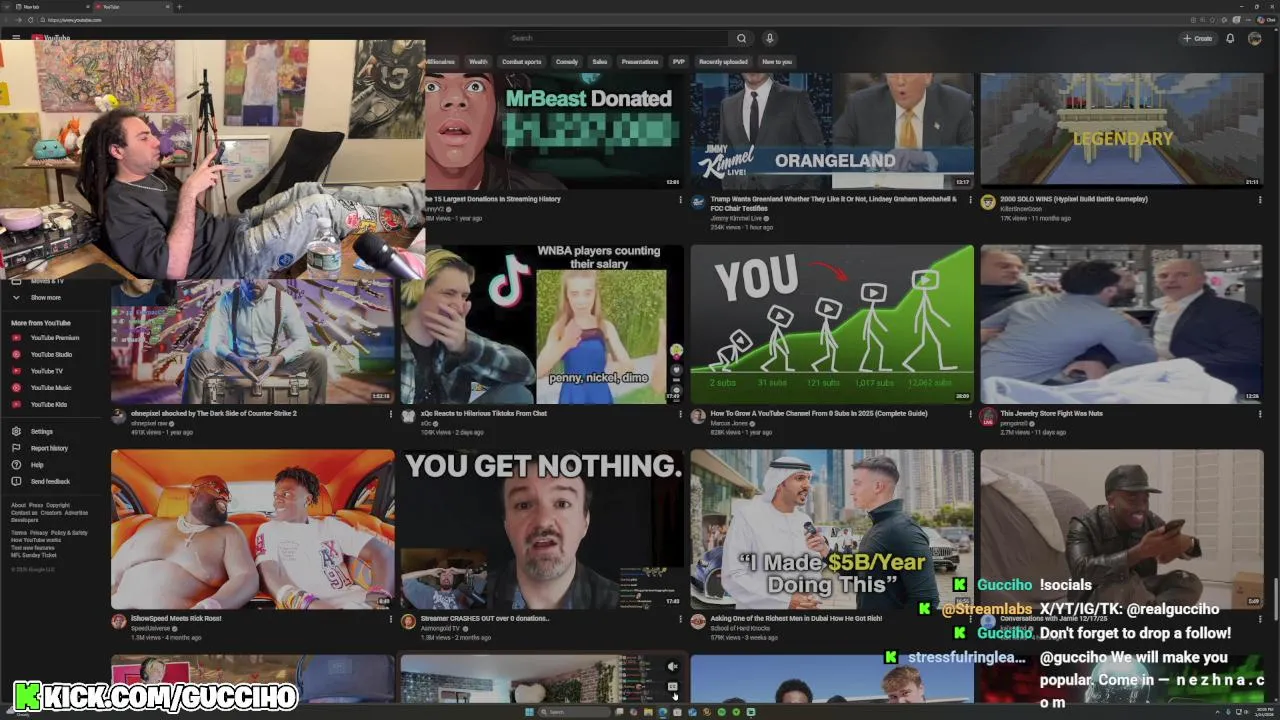Screen dimensions: 1280x720
Task: Click the Report history flag icon
Action: click(x=16, y=448)
